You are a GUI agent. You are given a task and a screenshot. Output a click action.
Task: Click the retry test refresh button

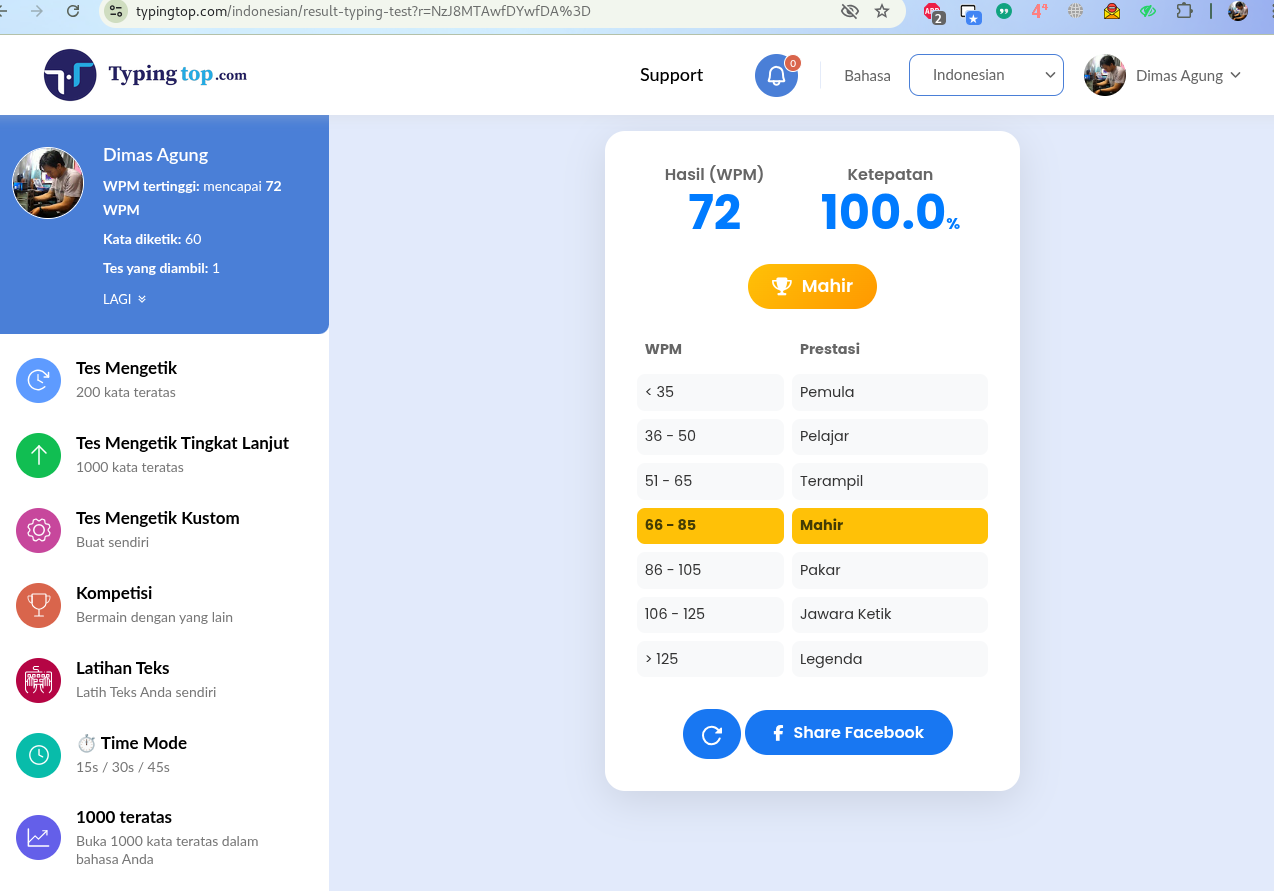point(711,734)
